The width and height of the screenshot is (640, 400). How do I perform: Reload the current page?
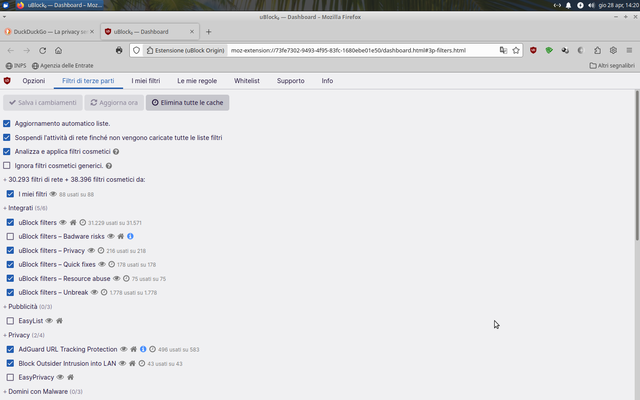tap(42, 50)
